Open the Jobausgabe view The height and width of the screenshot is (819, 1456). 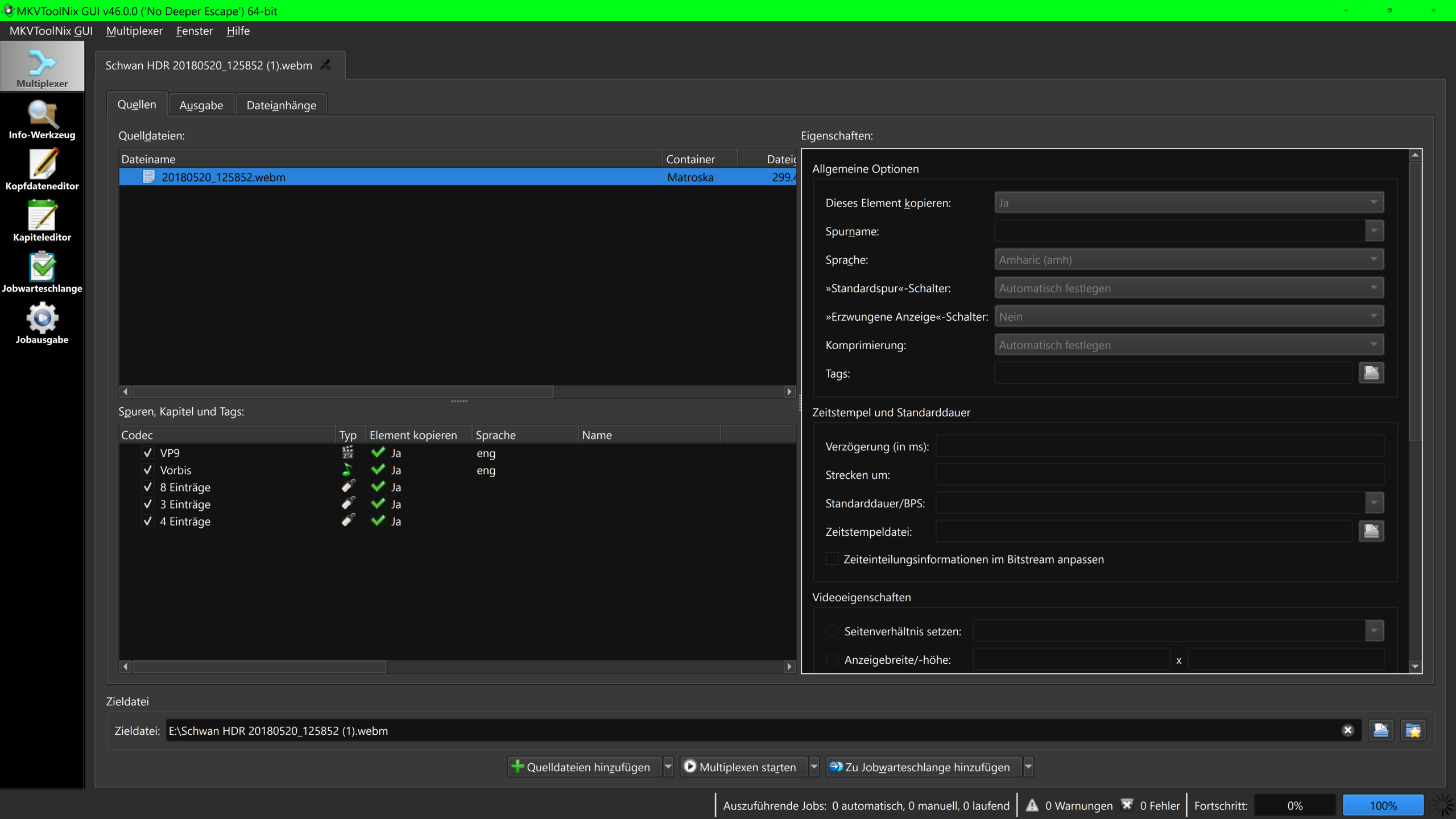pyautogui.click(x=42, y=324)
